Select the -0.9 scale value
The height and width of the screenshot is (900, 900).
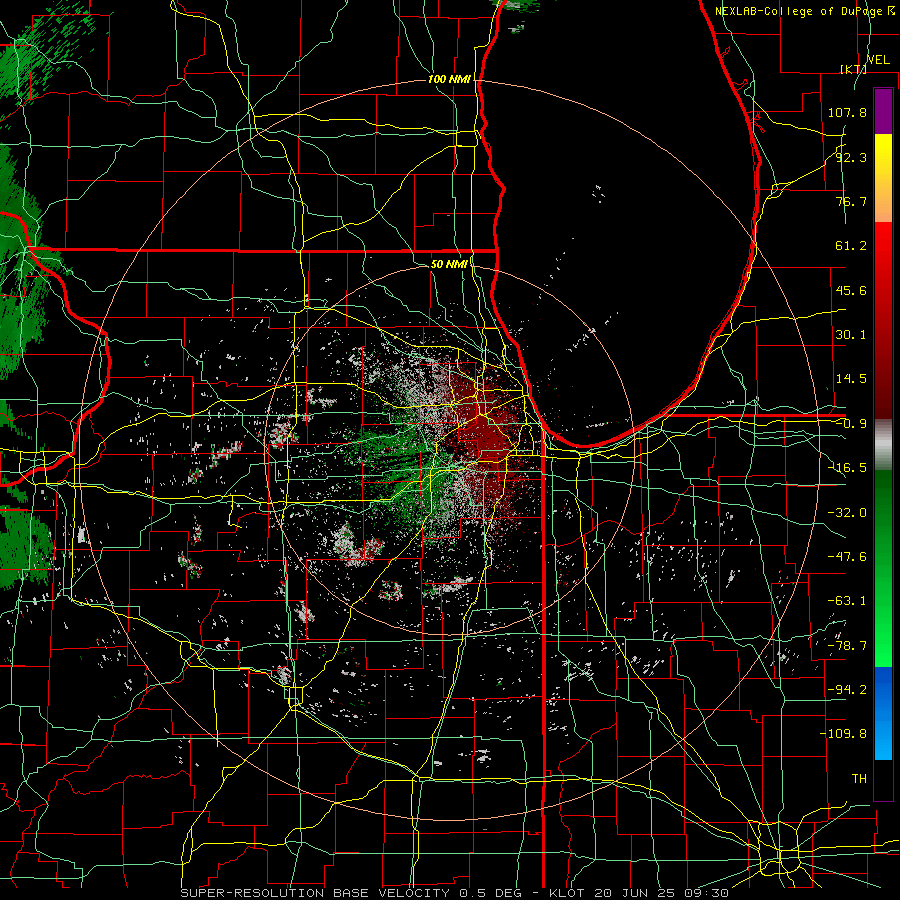851,424
